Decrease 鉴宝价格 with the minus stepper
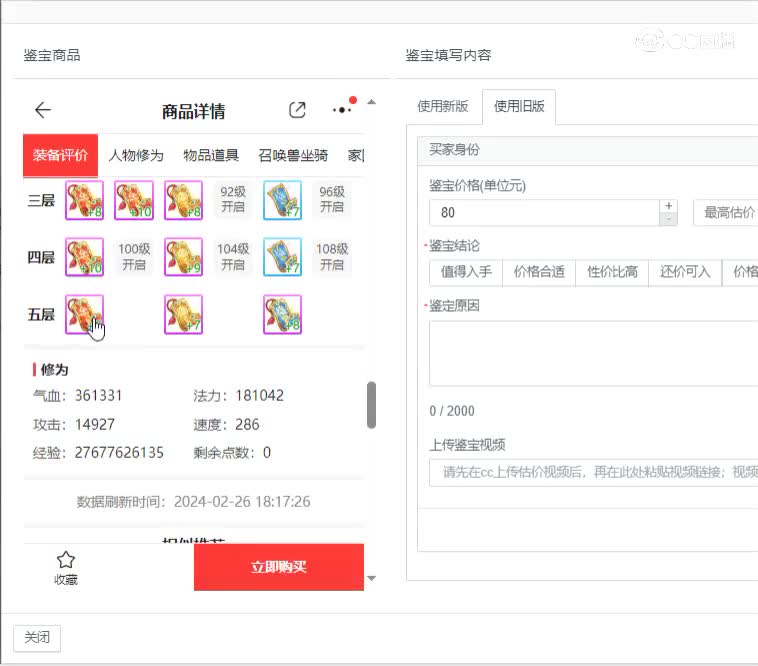 point(669,219)
